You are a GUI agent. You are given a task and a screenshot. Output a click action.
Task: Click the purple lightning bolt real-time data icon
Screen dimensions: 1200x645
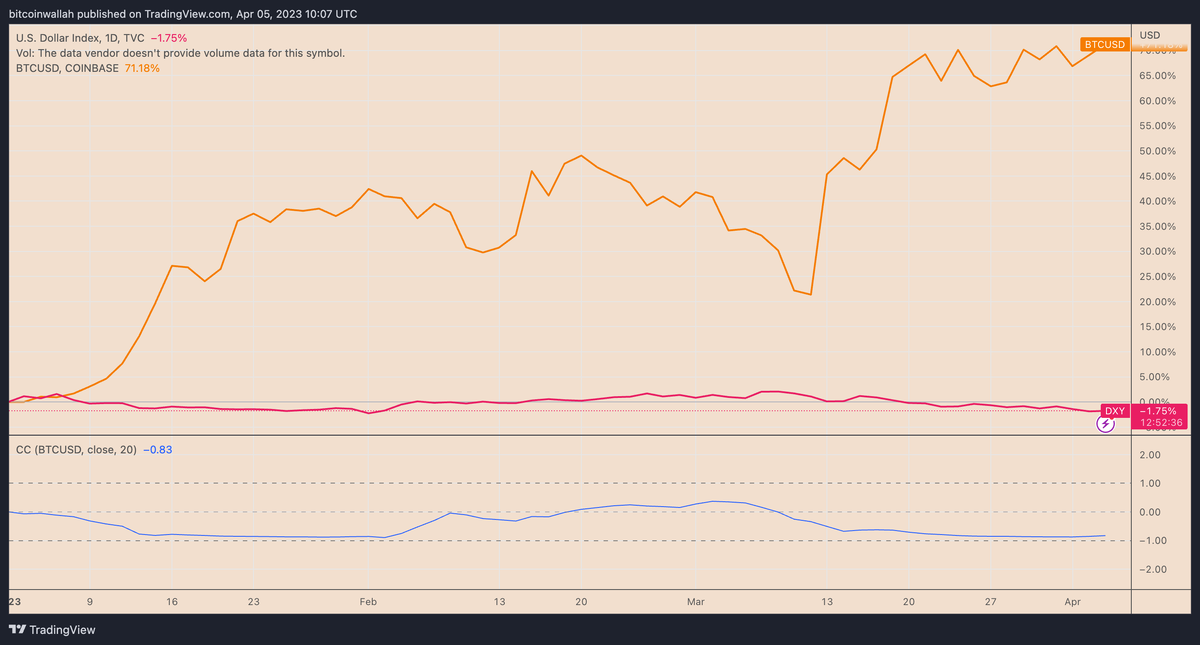point(1105,425)
